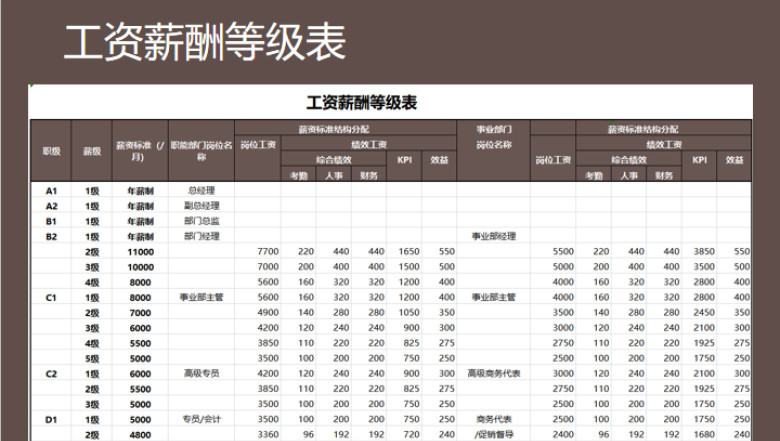Select 年薪制 in the A1 row
The height and width of the screenshot is (441, 780).
tap(140, 191)
